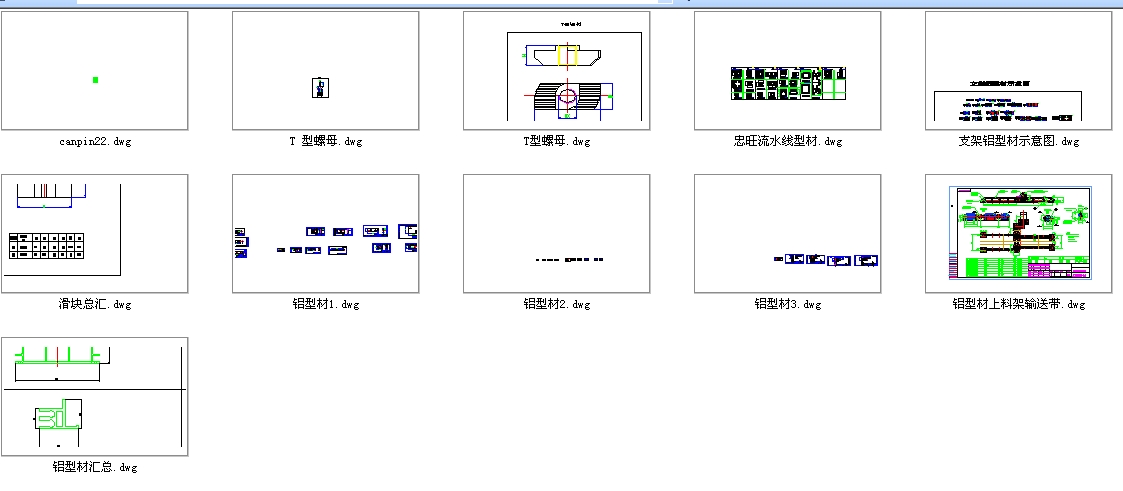Select the 铝型材上料架输送带.dwg thumbnail
The width and height of the screenshot is (1123, 491).
[x=1018, y=233]
